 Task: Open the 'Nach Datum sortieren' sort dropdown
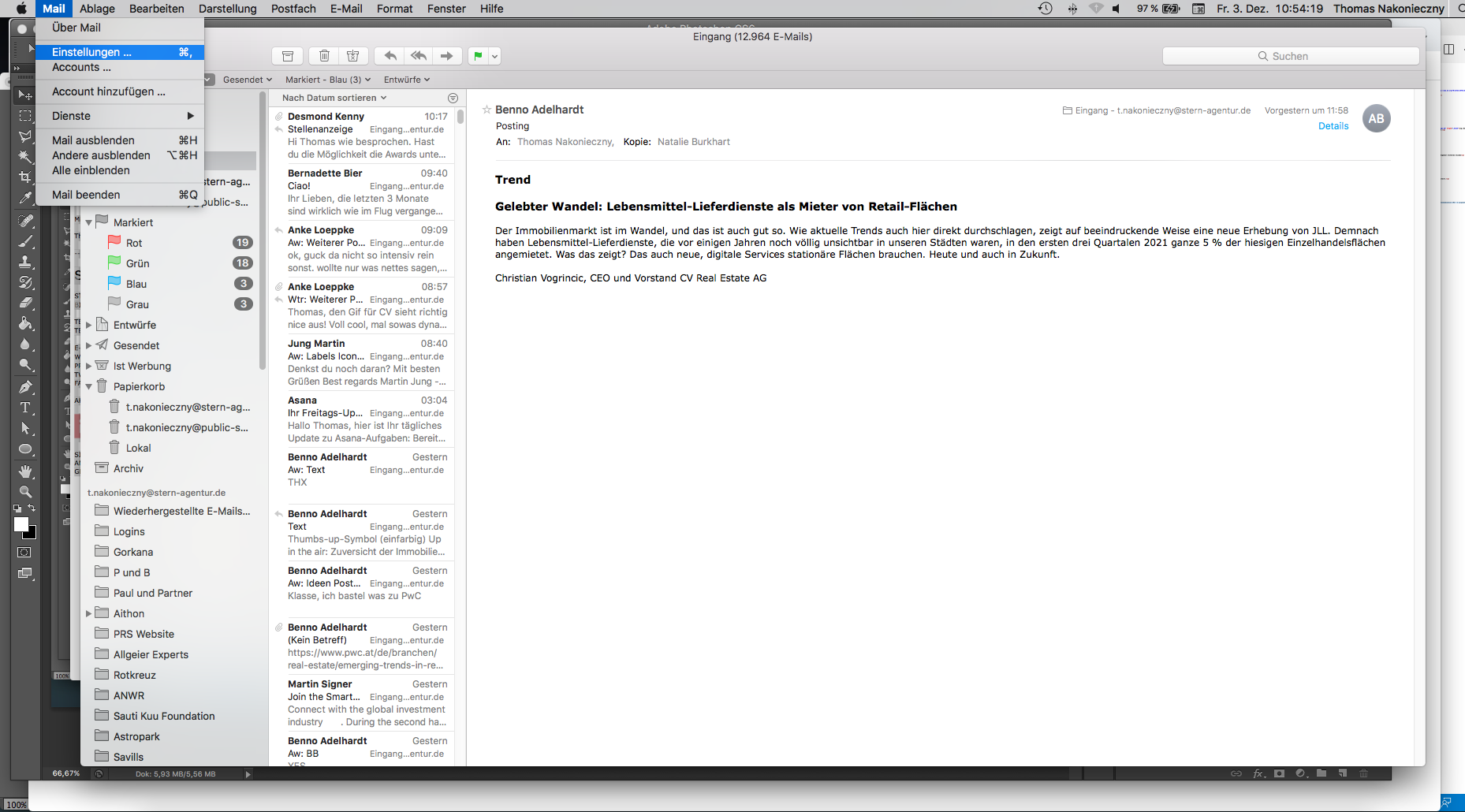(x=334, y=98)
